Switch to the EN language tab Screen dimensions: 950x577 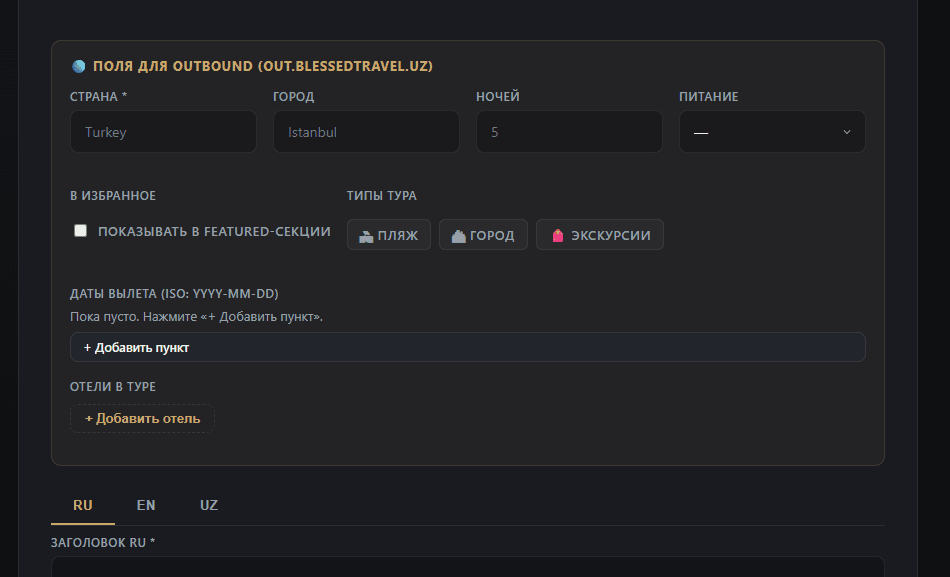pyautogui.click(x=146, y=505)
